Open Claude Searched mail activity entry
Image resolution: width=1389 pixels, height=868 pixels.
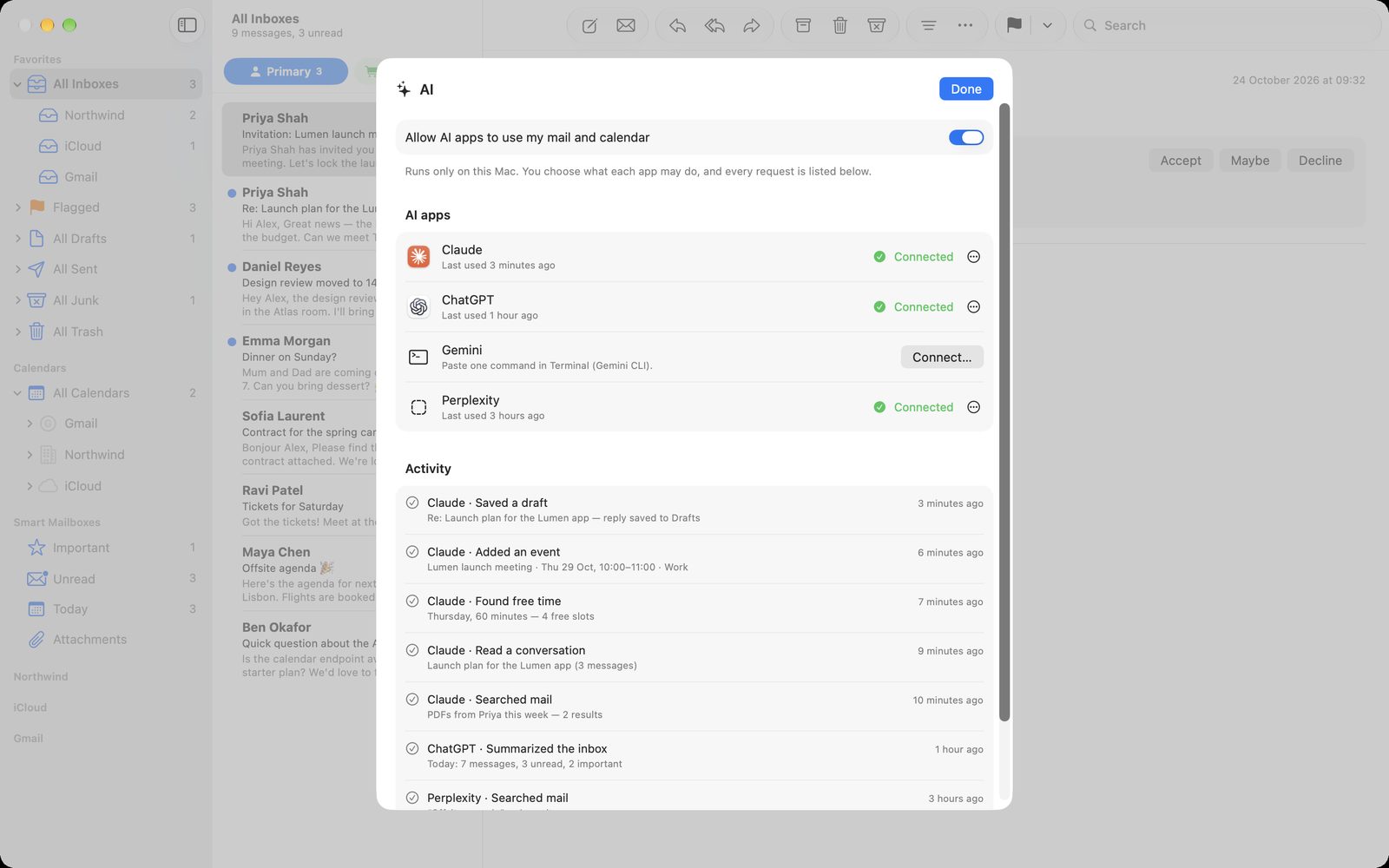(694, 707)
